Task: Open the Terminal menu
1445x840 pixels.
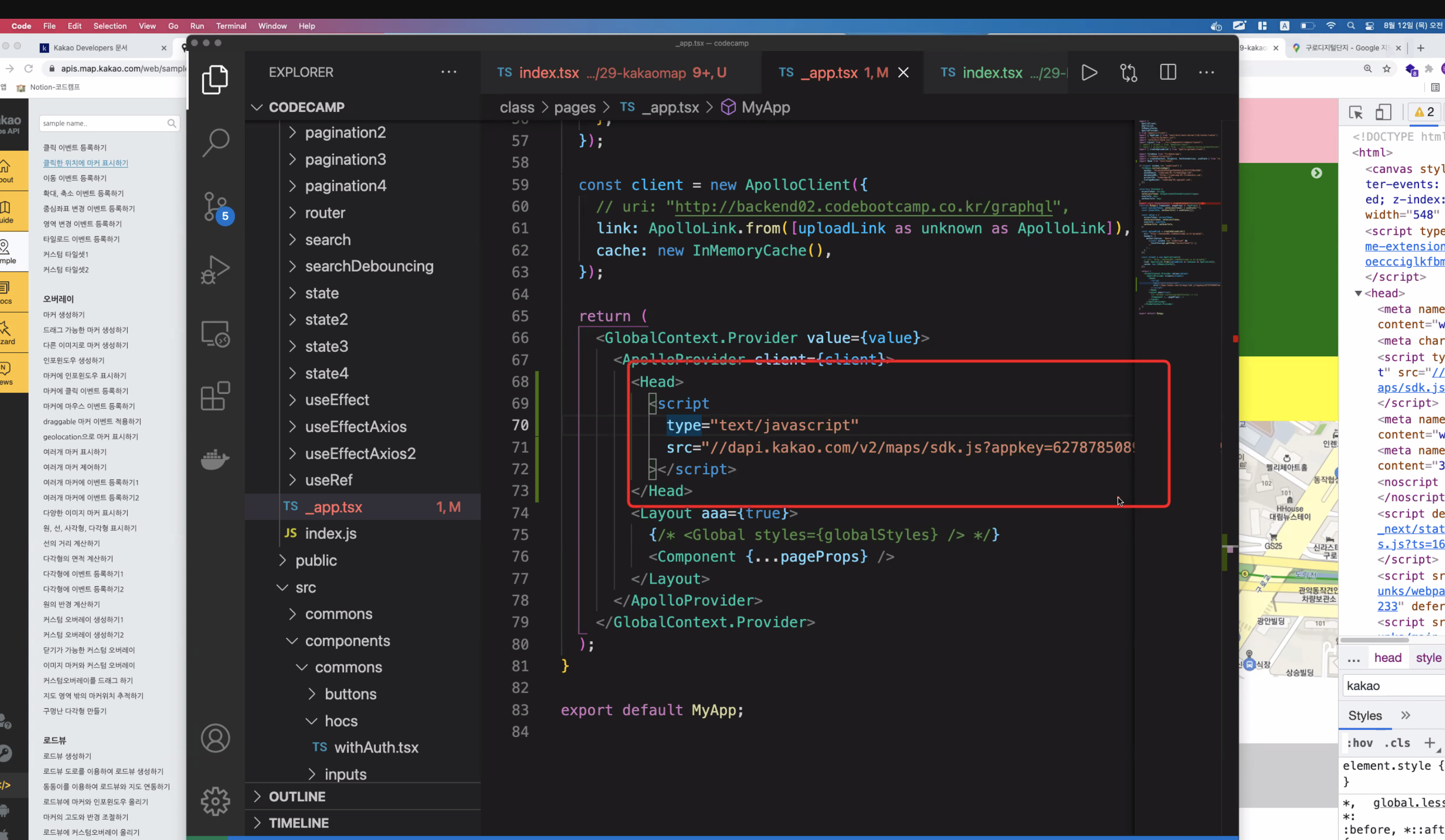Action: pos(230,26)
